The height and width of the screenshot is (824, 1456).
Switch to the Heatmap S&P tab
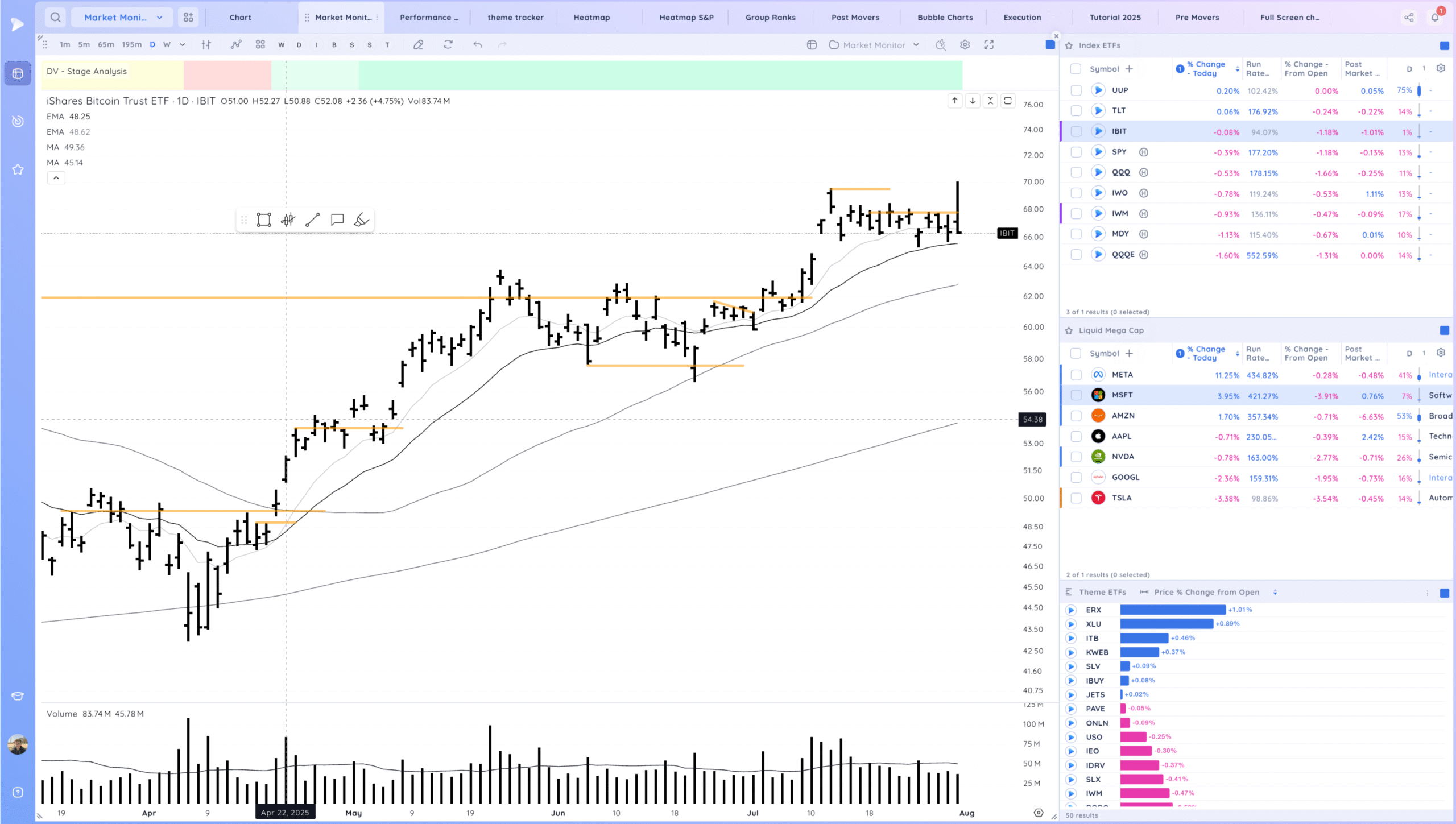pyautogui.click(x=686, y=17)
